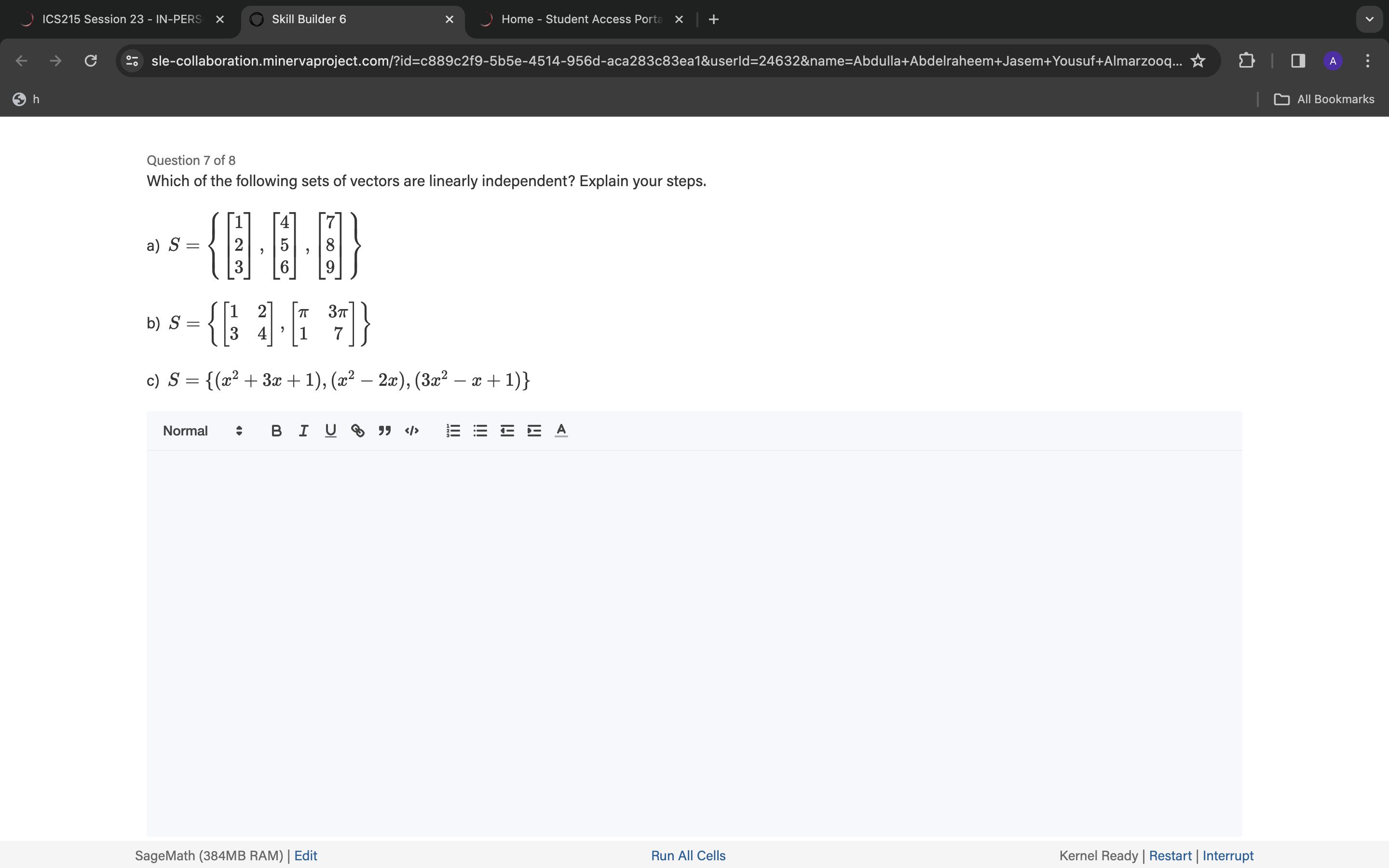Apply italic formatting to text
Screen dimensions: 1389x868
pos(304,431)
